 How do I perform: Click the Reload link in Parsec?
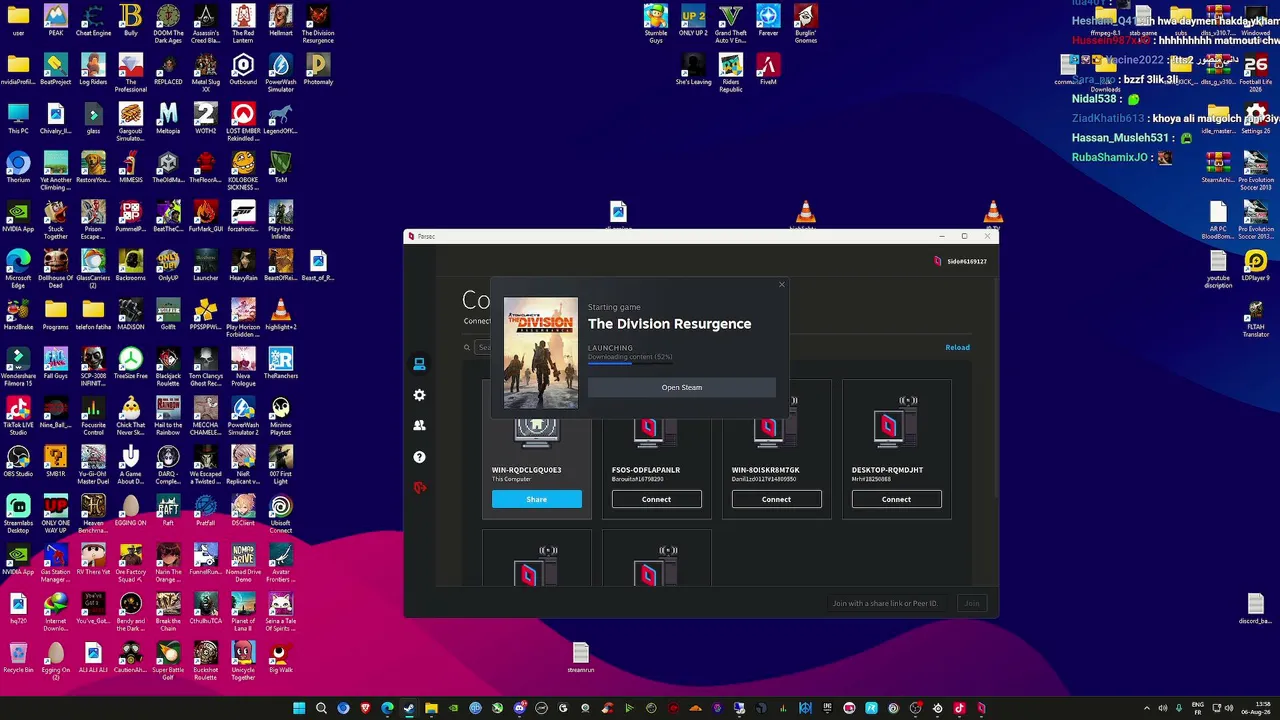tap(957, 348)
